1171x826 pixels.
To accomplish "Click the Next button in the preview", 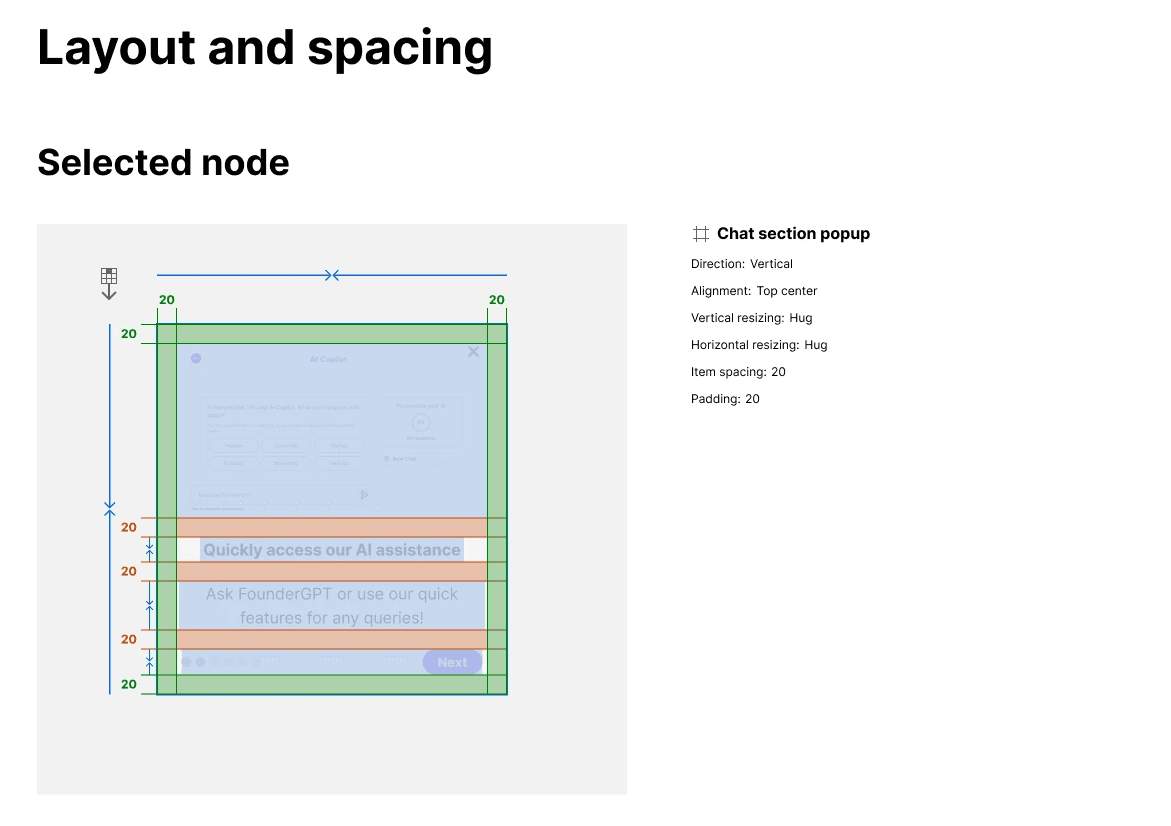I will tap(453, 662).
